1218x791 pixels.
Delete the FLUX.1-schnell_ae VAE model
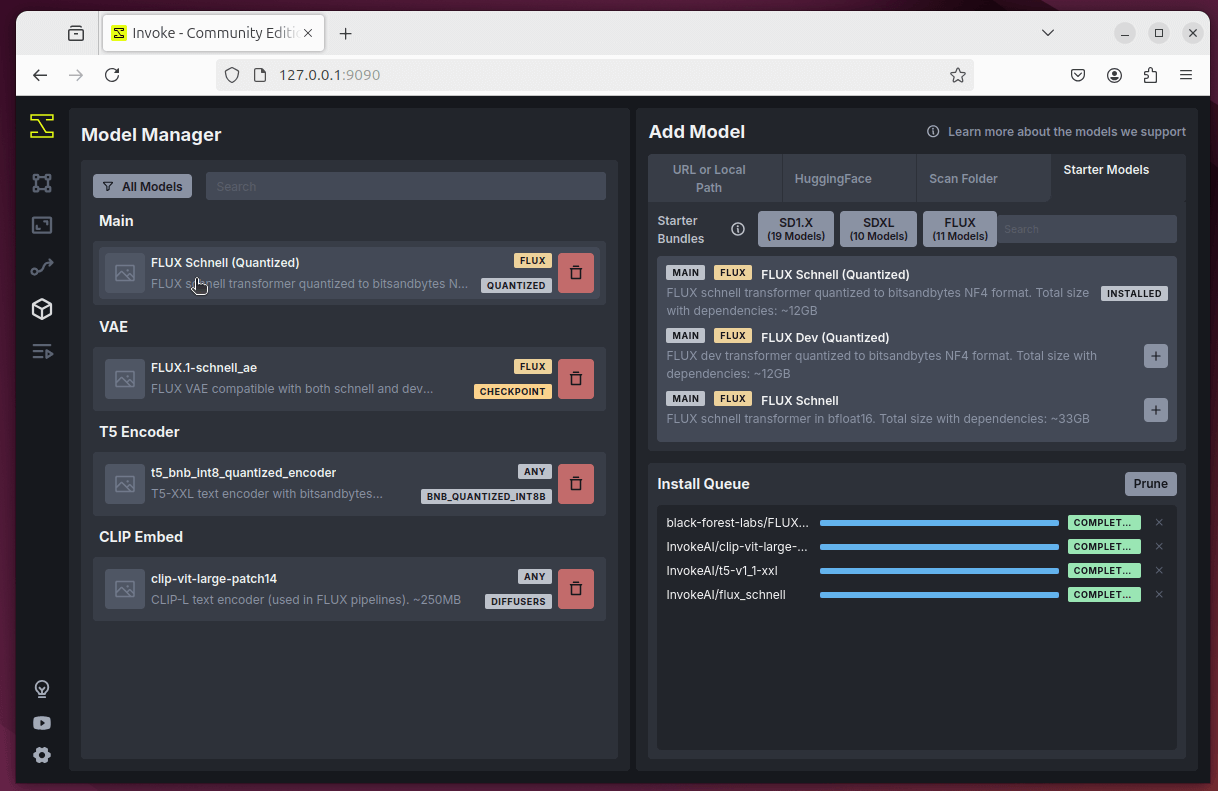(576, 379)
